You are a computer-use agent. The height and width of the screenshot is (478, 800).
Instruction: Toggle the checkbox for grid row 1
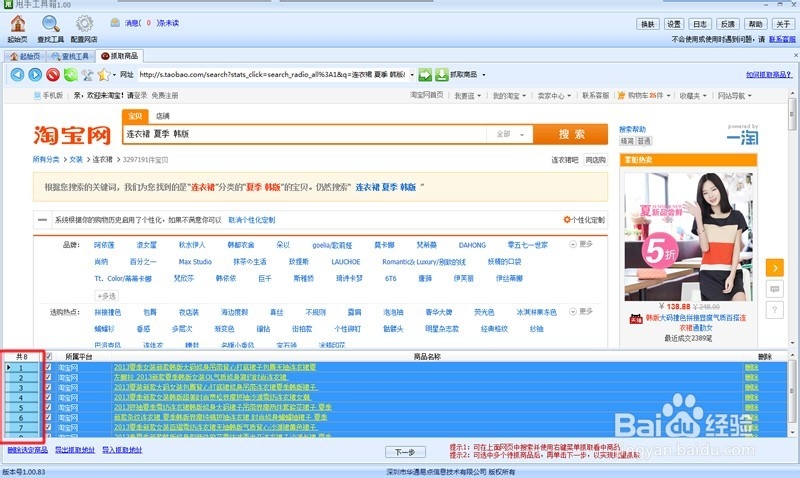click(x=48, y=367)
